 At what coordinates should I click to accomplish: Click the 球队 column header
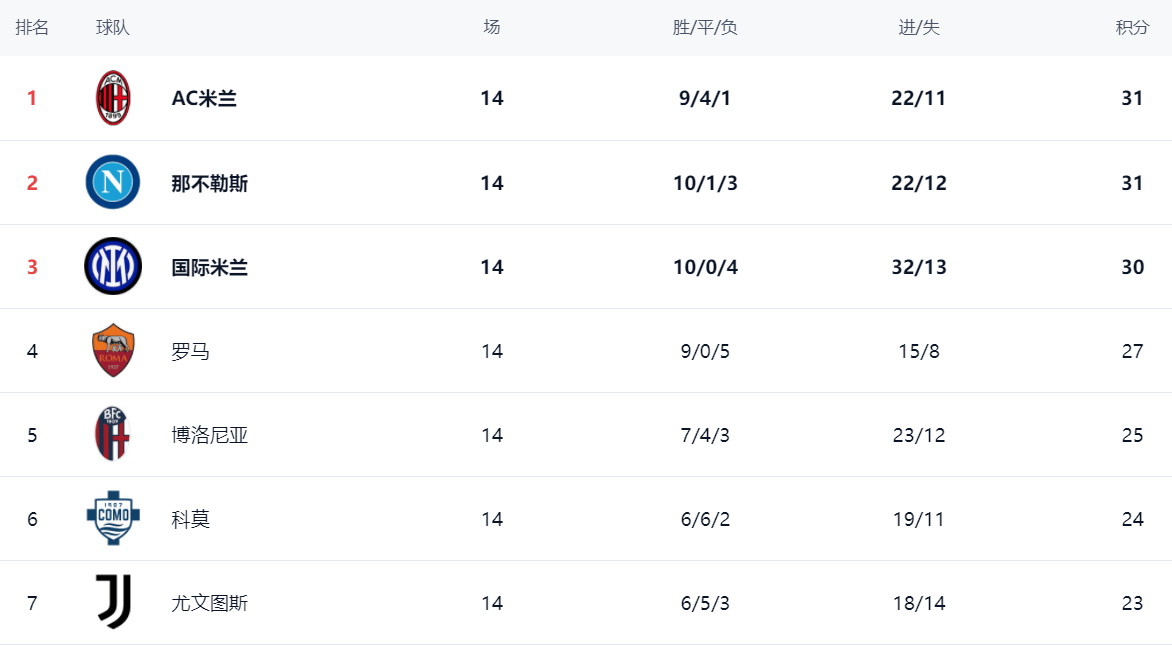click(113, 27)
